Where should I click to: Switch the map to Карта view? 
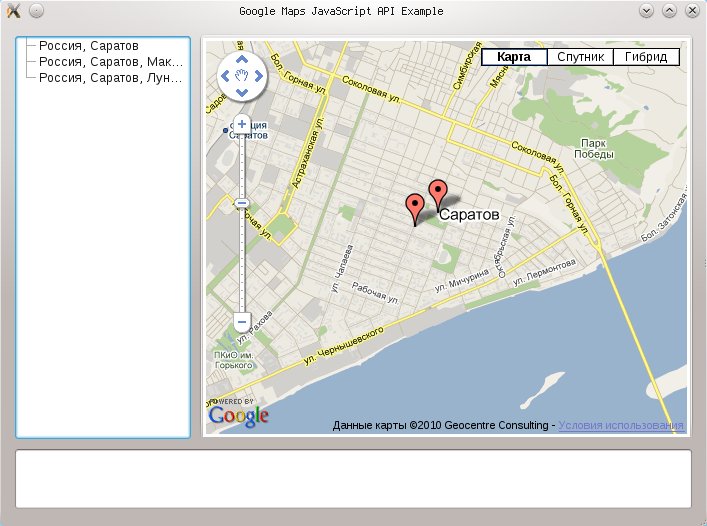click(514, 57)
